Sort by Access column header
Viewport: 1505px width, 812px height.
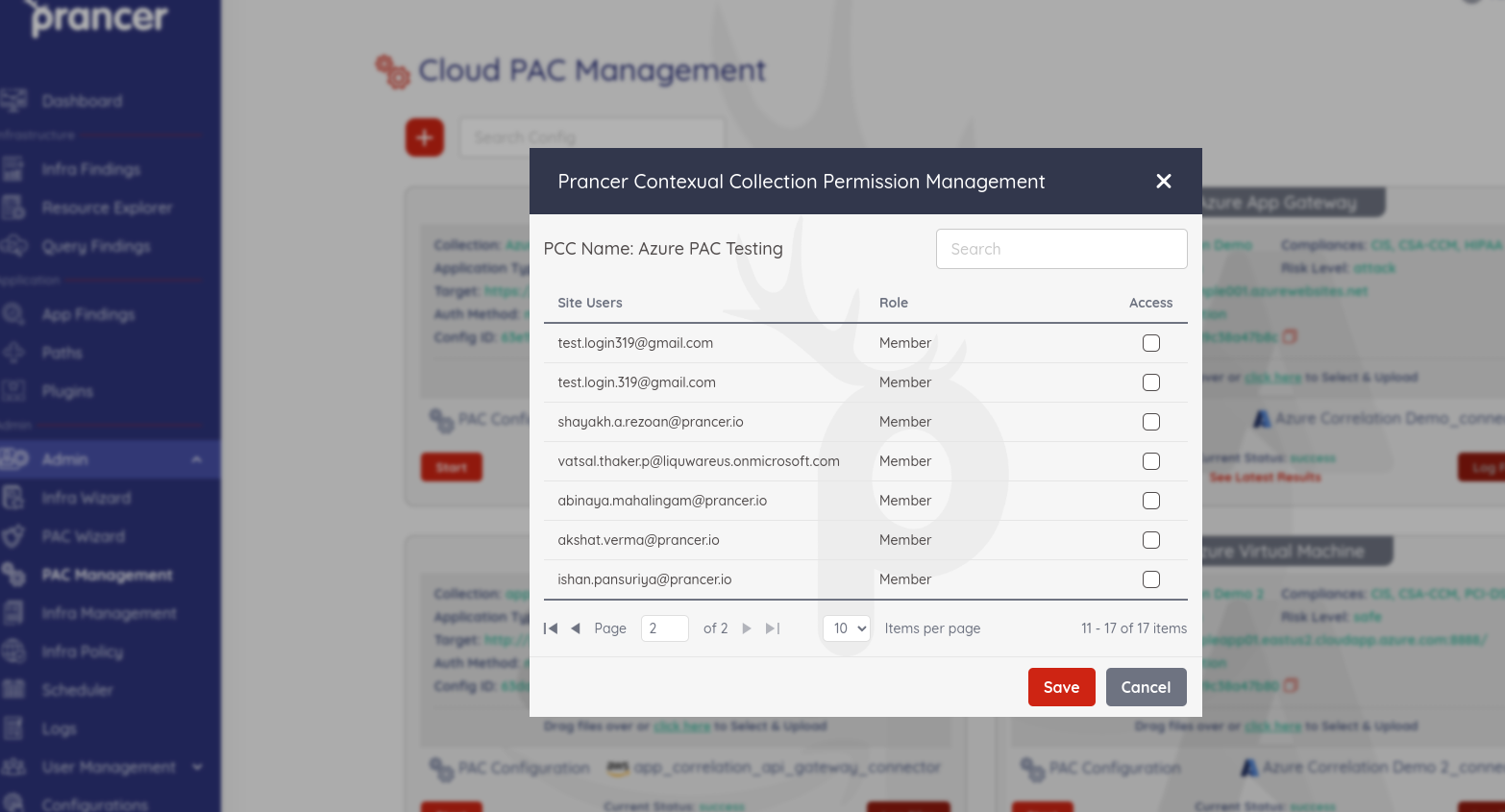point(1150,303)
